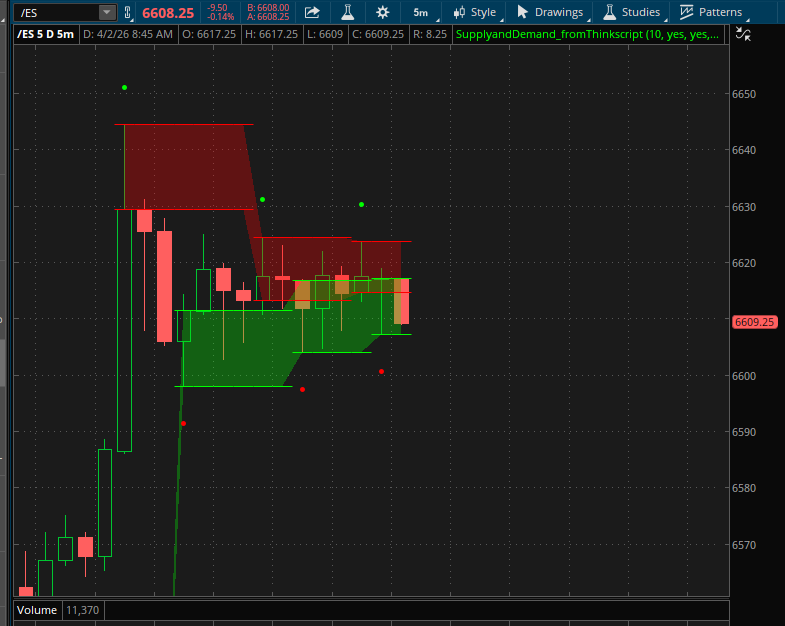Image resolution: width=785 pixels, height=626 pixels.
Task: Click the collapse icon right of the chart header
Action: [x=742, y=33]
